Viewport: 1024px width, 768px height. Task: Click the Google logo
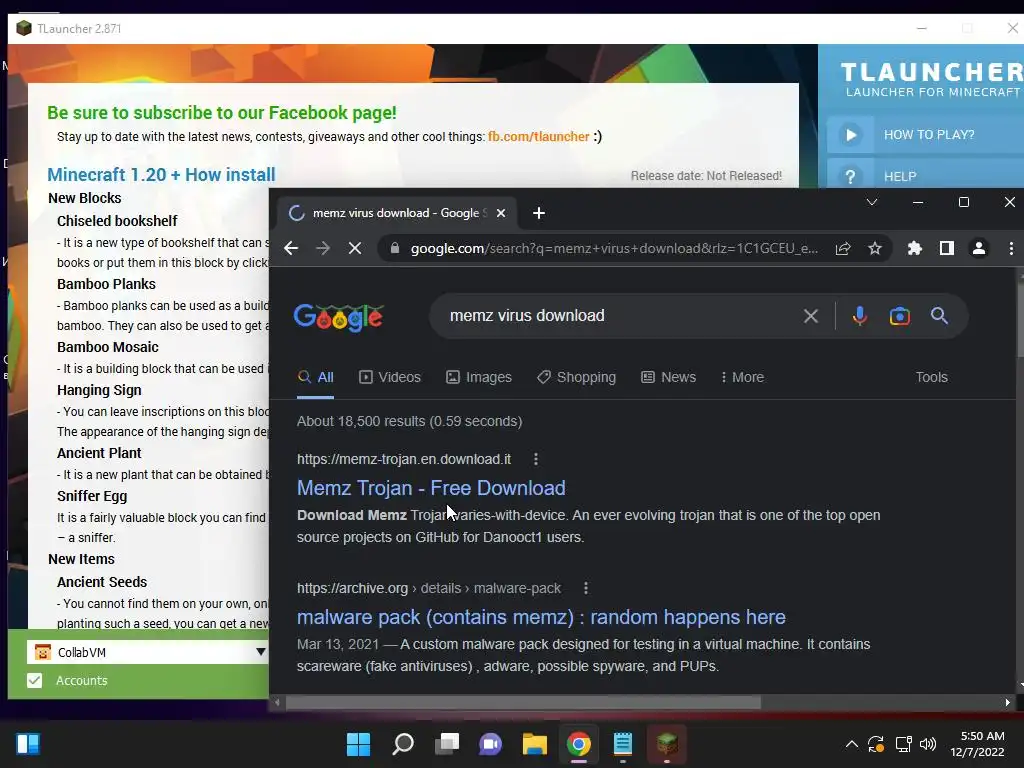(x=338, y=317)
